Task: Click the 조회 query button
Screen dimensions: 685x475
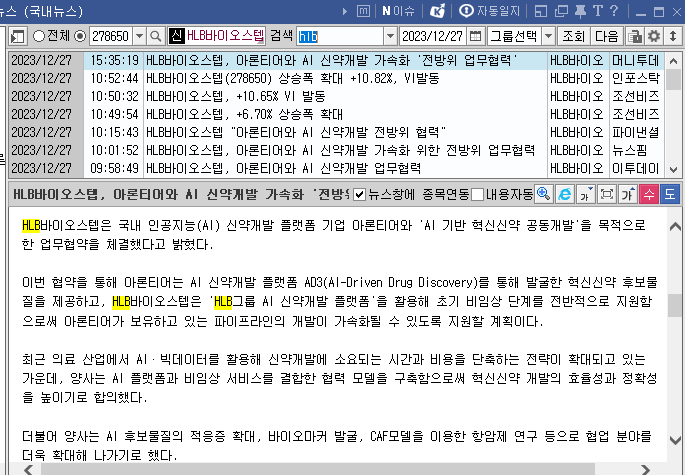Action: coord(573,36)
